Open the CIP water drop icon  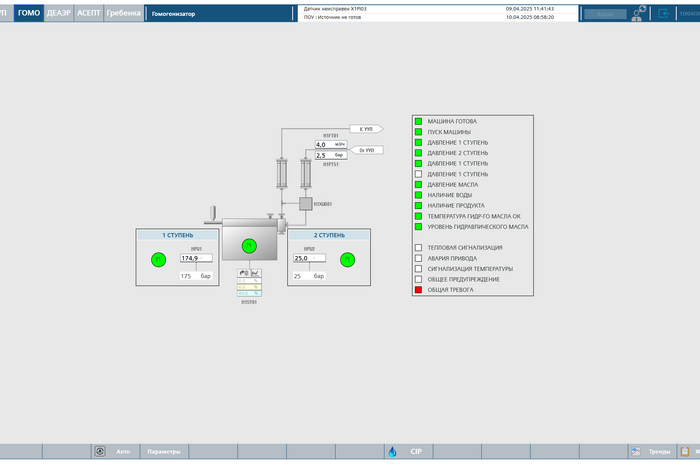392,452
